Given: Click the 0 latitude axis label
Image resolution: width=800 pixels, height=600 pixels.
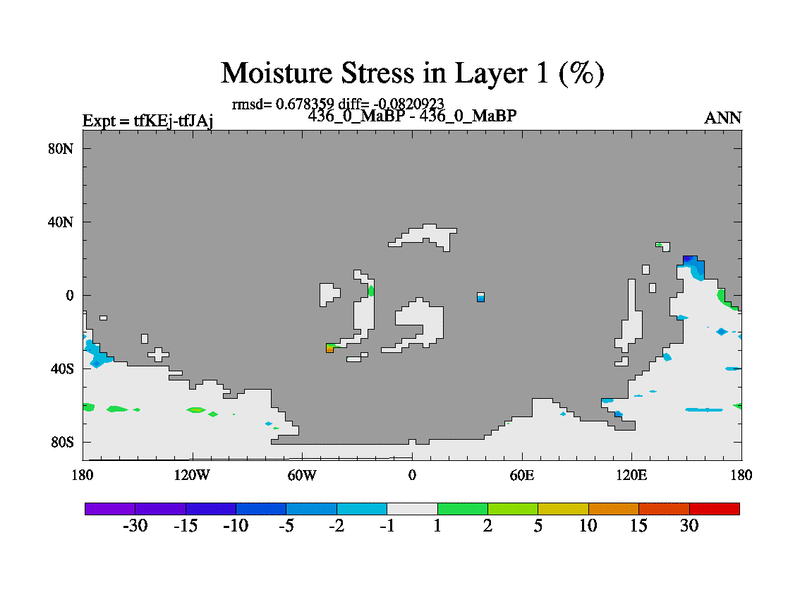Looking at the screenshot, I should click(x=69, y=295).
